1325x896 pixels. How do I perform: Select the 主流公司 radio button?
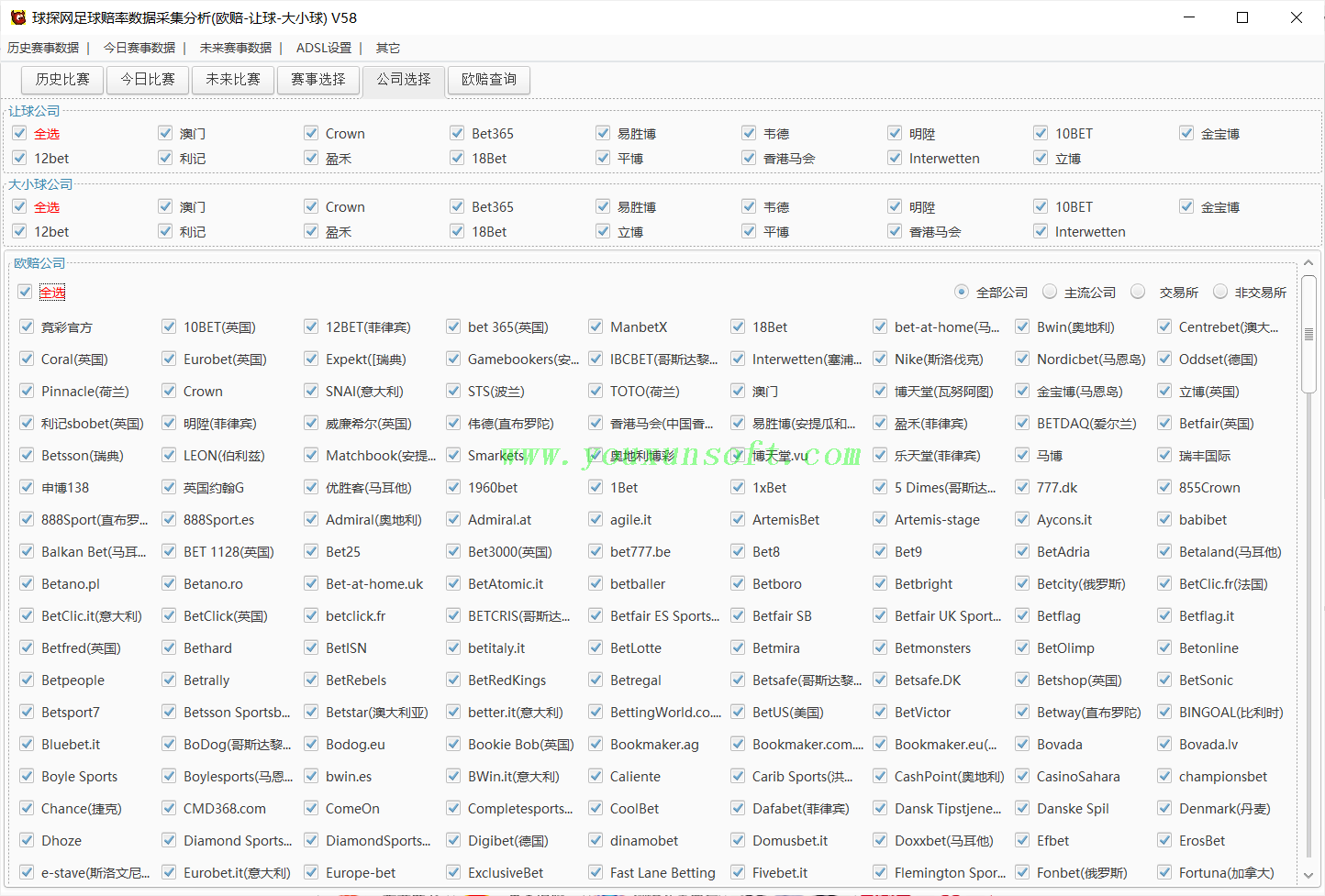1050,292
